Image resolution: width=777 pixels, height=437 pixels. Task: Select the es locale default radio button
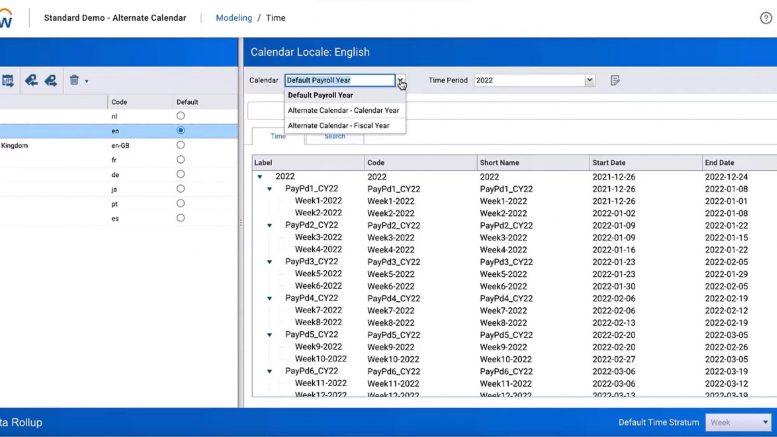180,218
